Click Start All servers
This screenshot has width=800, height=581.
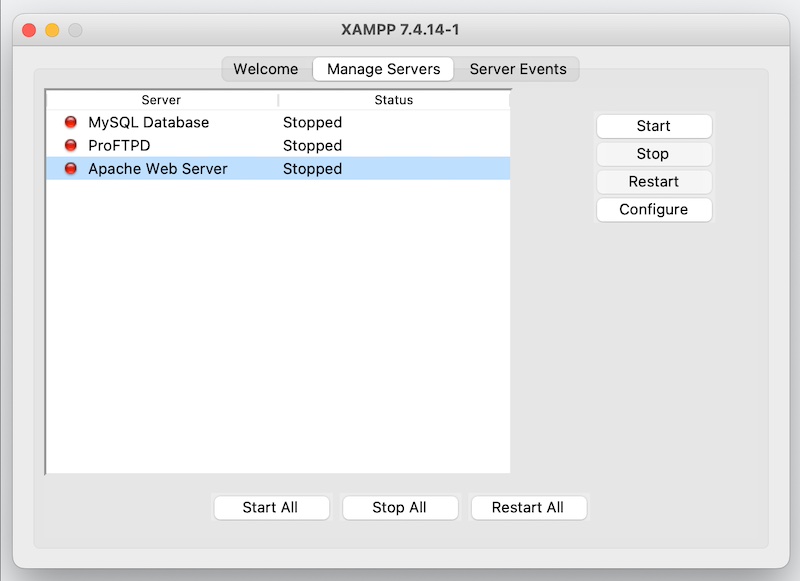tap(271, 508)
